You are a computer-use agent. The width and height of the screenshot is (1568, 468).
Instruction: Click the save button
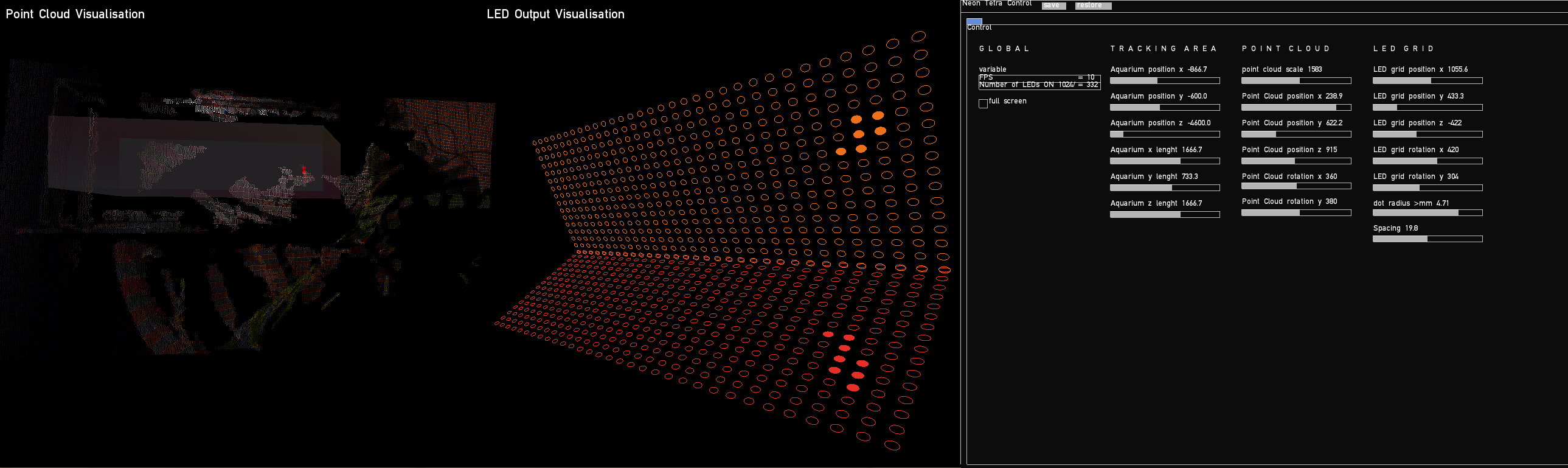coord(1053,5)
